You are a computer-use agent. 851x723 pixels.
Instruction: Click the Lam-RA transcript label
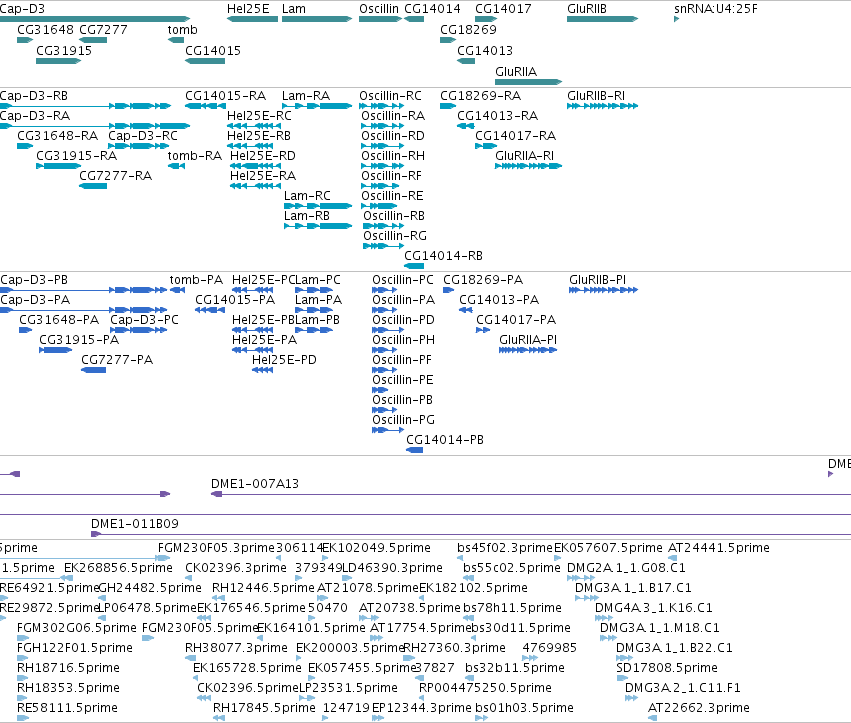click(306, 96)
